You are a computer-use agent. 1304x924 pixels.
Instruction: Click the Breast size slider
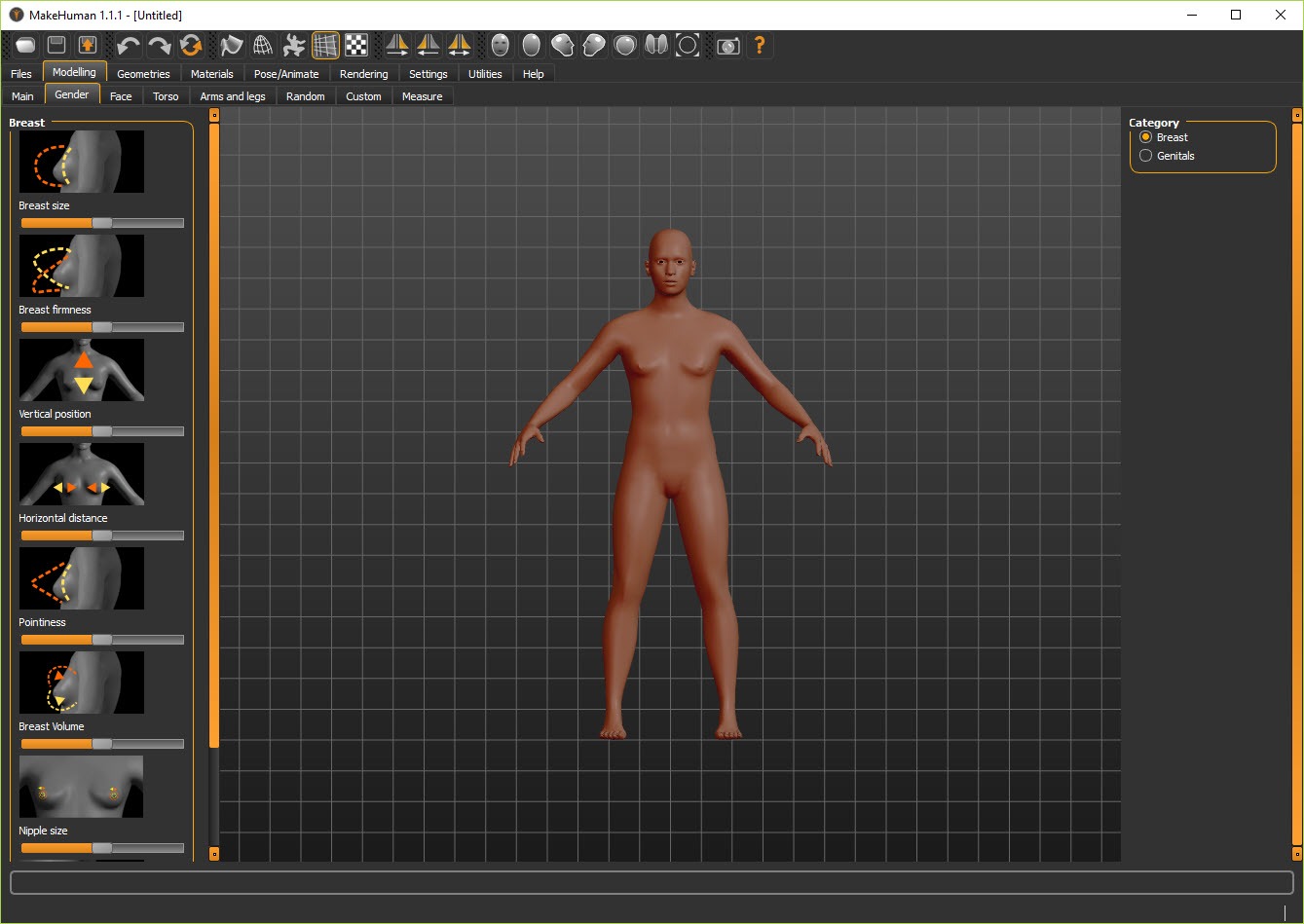pos(101,223)
